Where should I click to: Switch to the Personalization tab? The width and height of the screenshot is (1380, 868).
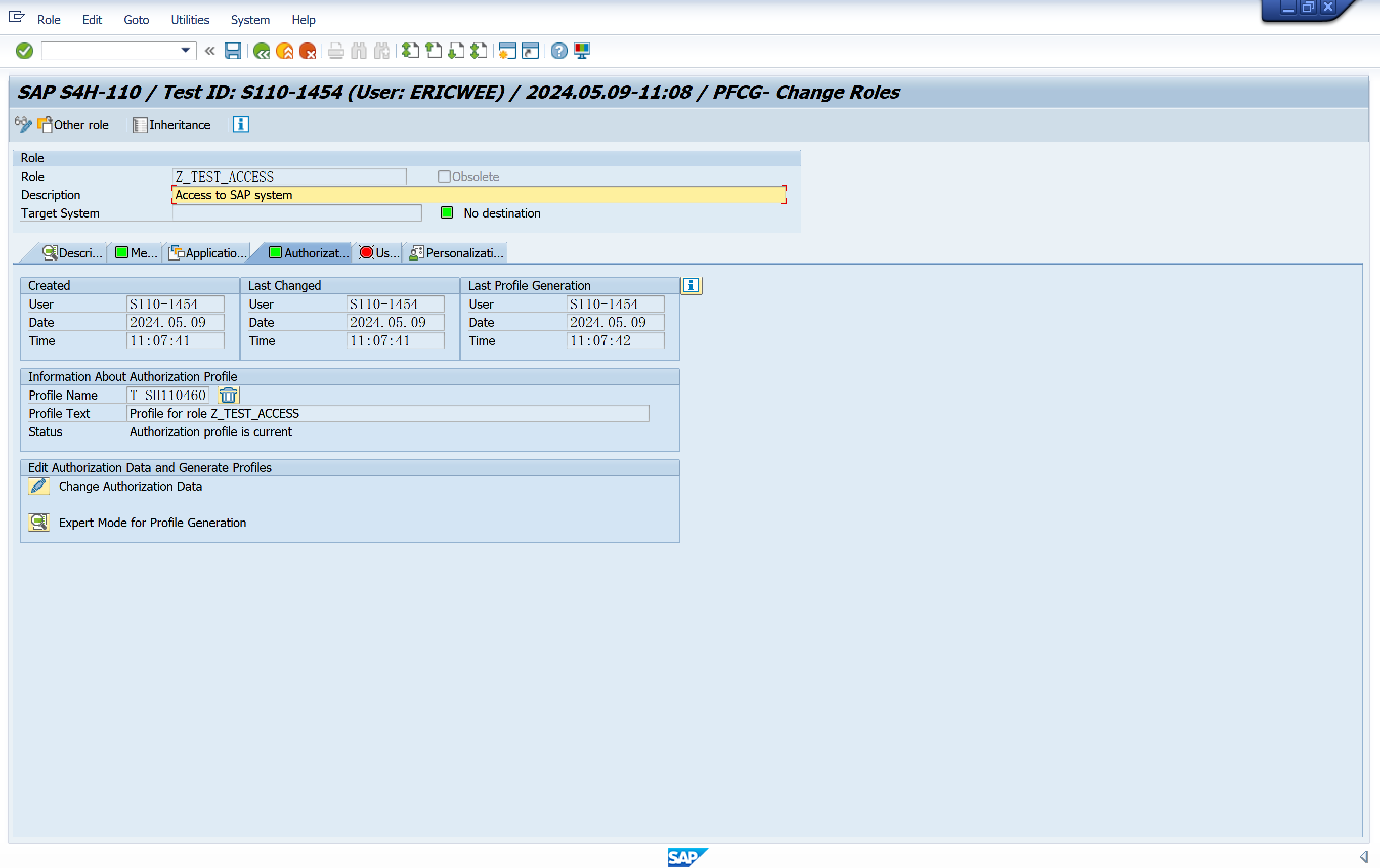pos(456,253)
